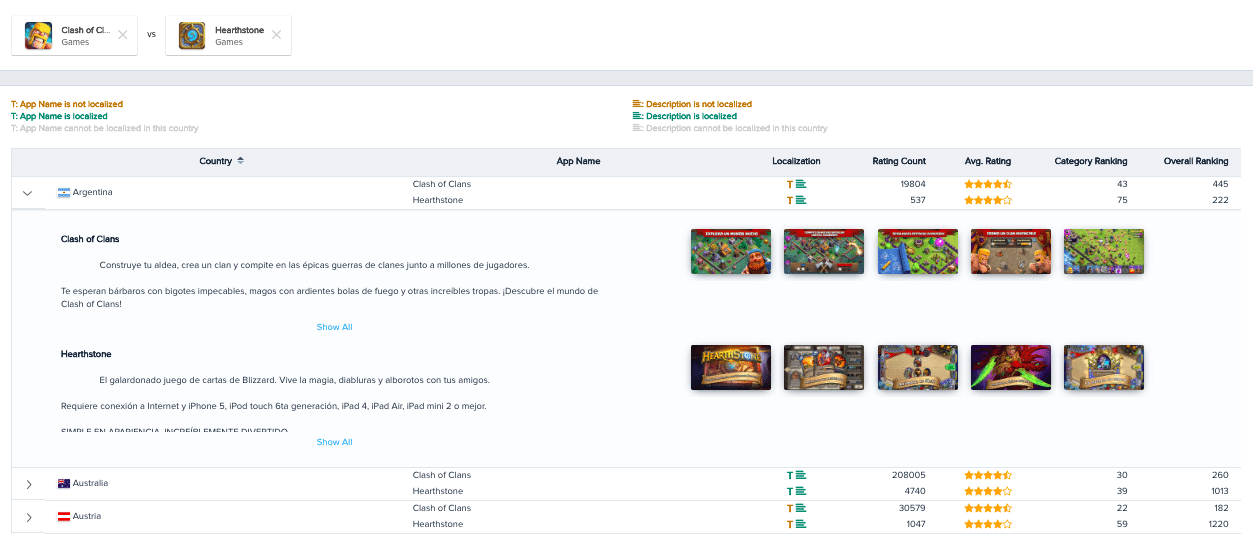Image resolution: width=1253 pixels, height=534 pixels.
Task: Click description icon for Australia Clash of Clans
Action: coord(801,475)
